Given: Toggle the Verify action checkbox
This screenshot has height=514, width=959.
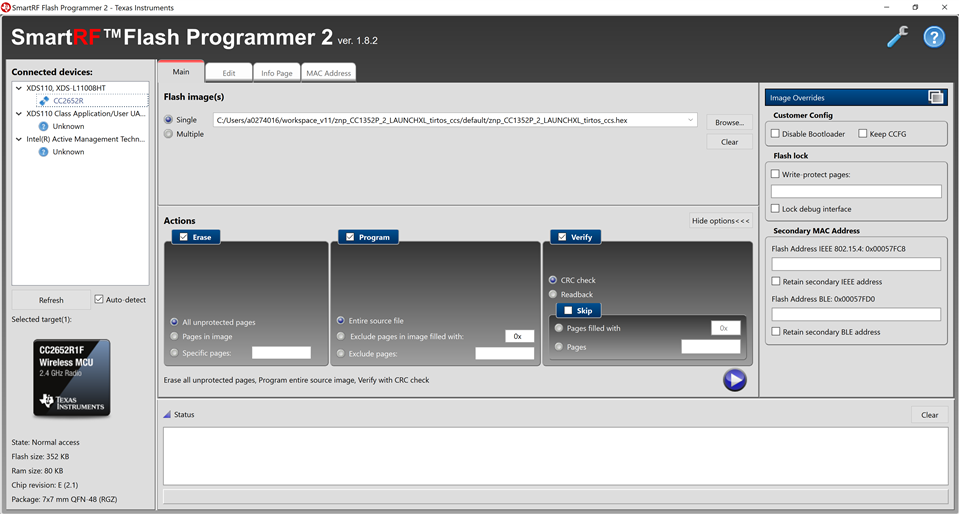Looking at the screenshot, I should (x=563, y=237).
